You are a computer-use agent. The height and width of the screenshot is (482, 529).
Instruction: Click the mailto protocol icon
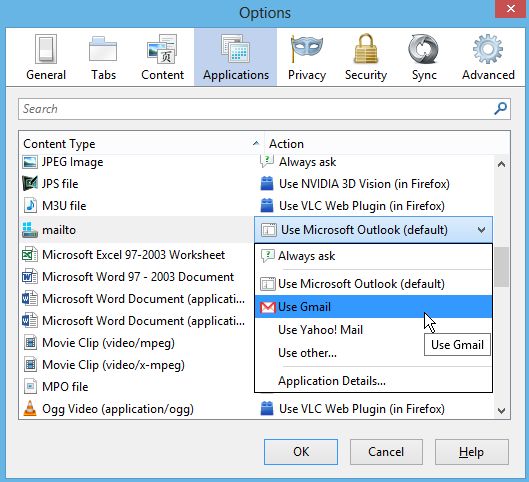pos(30,230)
